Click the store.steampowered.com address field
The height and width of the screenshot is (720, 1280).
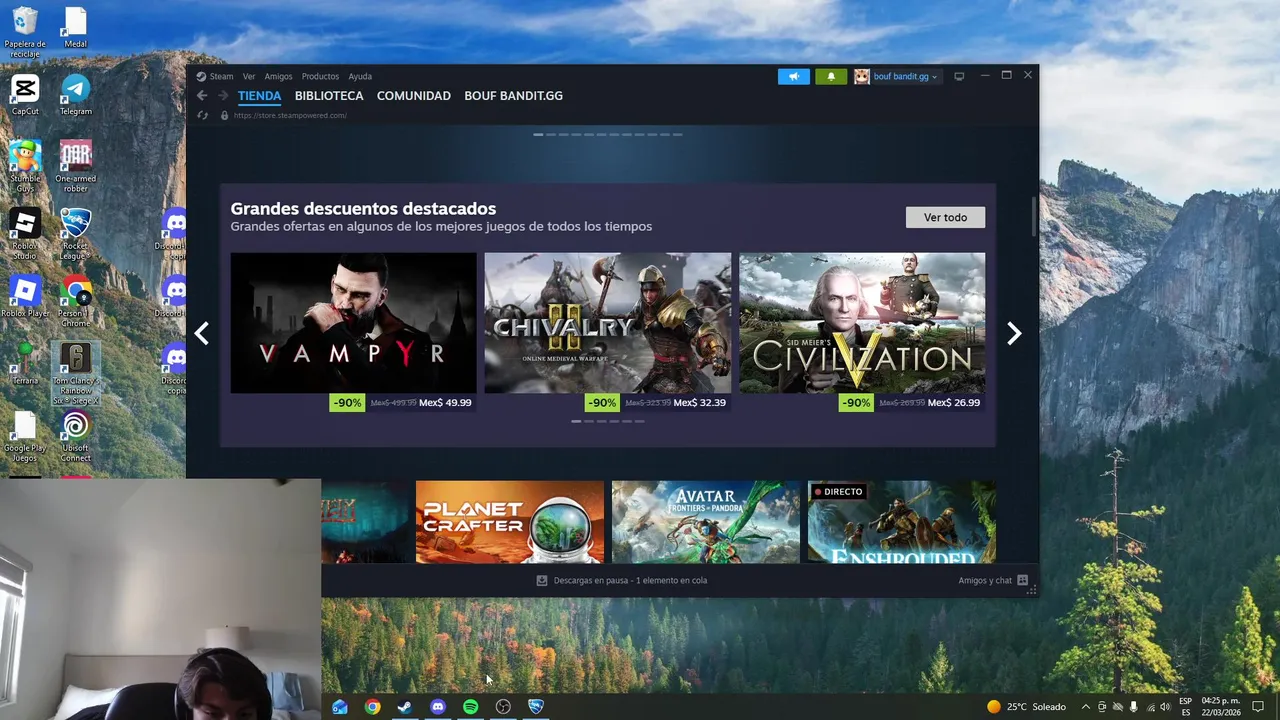click(x=290, y=115)
